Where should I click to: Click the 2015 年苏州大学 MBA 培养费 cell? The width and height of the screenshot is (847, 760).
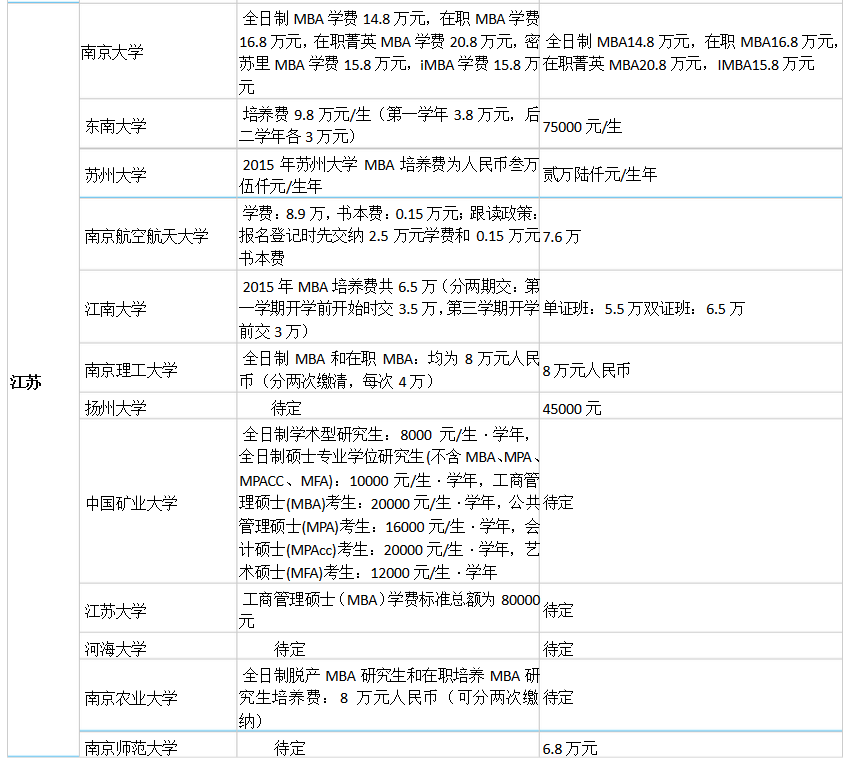tap(388, 173)
